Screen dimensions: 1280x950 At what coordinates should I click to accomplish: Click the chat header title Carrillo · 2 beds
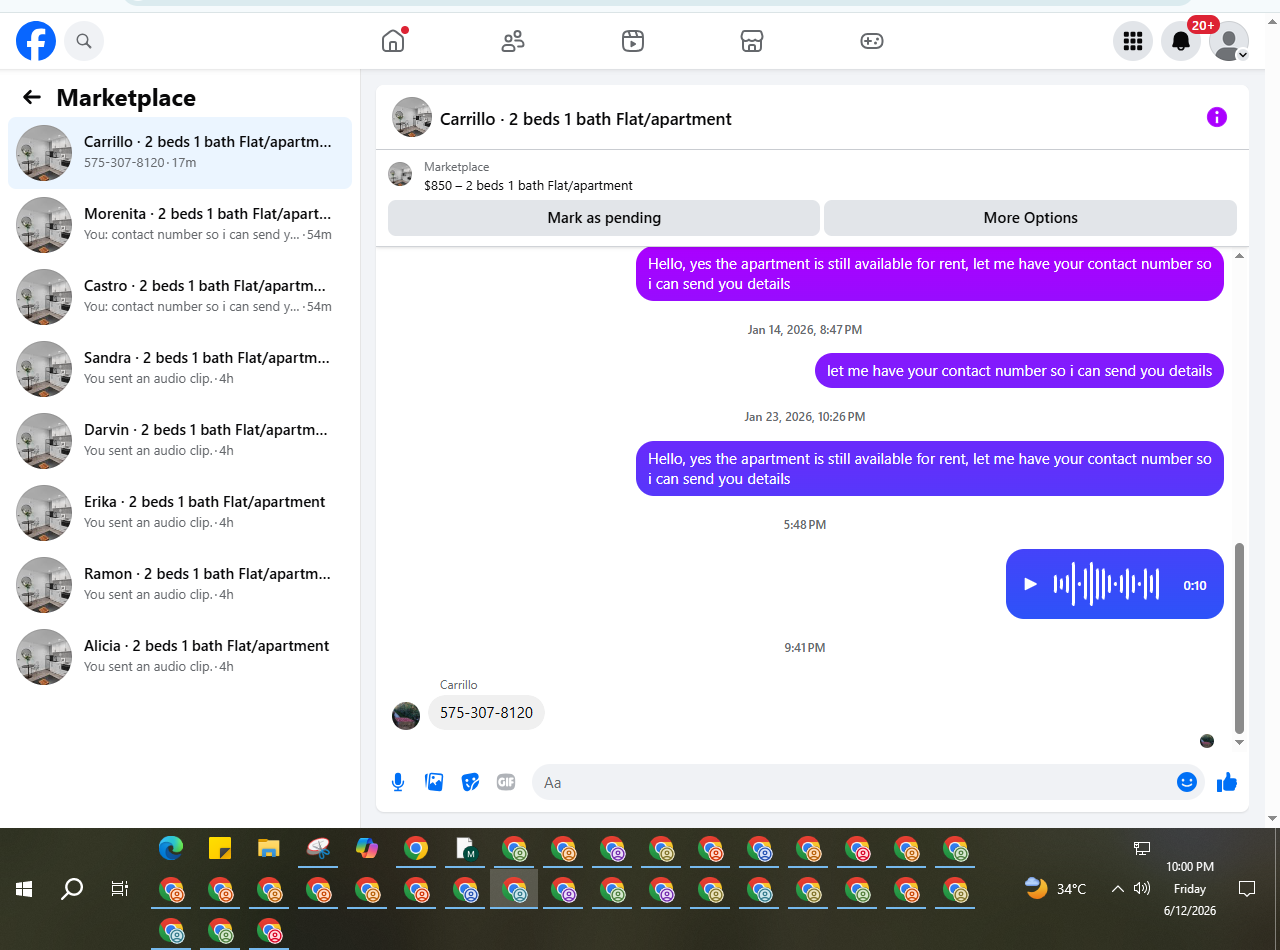tap(586, 119)
